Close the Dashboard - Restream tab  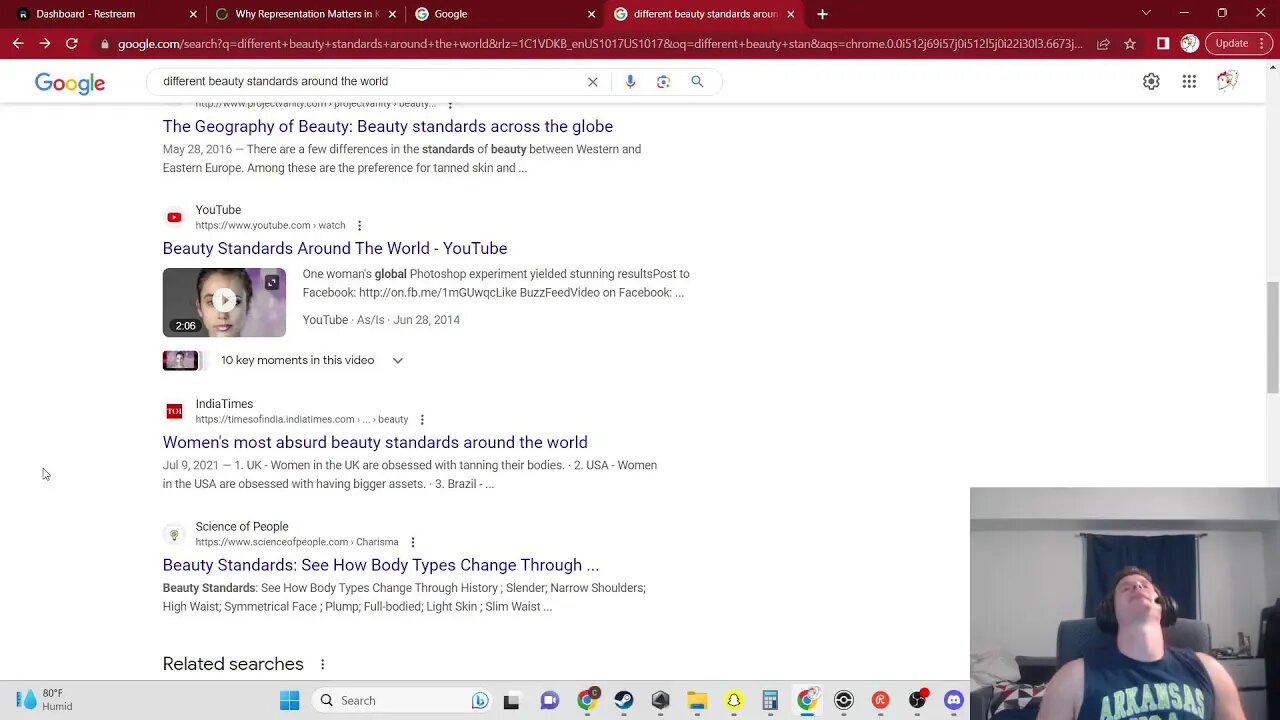coord(193,14)
